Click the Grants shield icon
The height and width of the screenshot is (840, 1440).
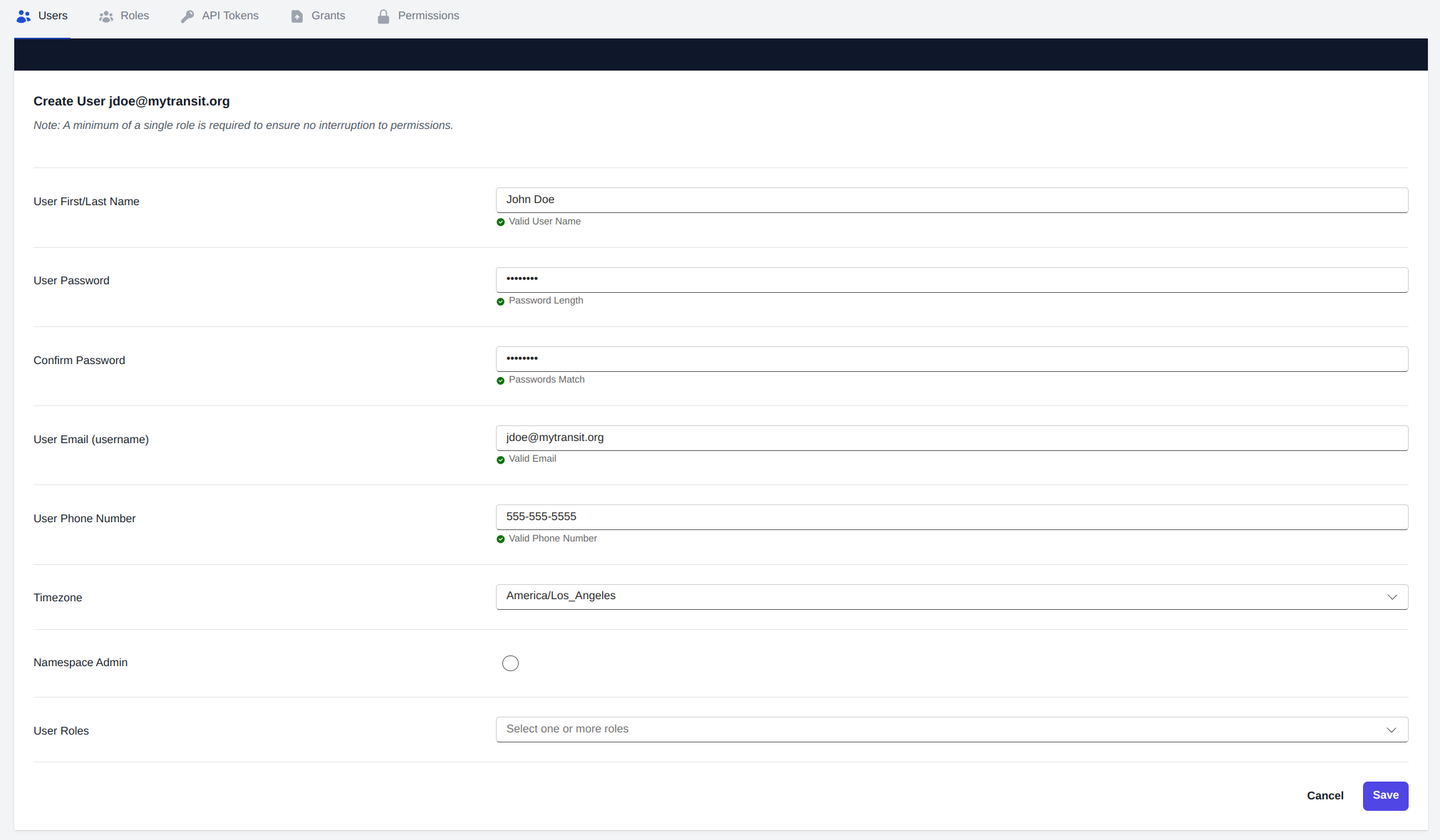tap(296, 15)
